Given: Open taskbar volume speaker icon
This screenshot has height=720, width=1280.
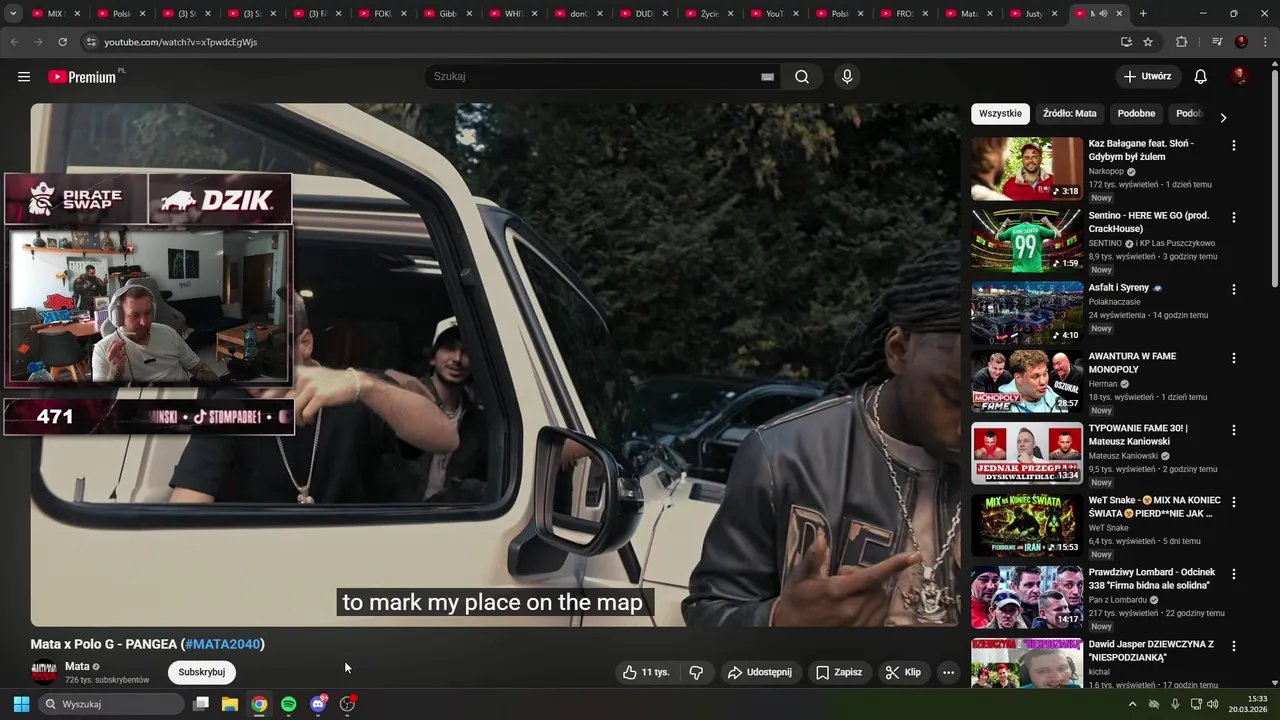Looking at the screenshot, I should click(1212, 704).
